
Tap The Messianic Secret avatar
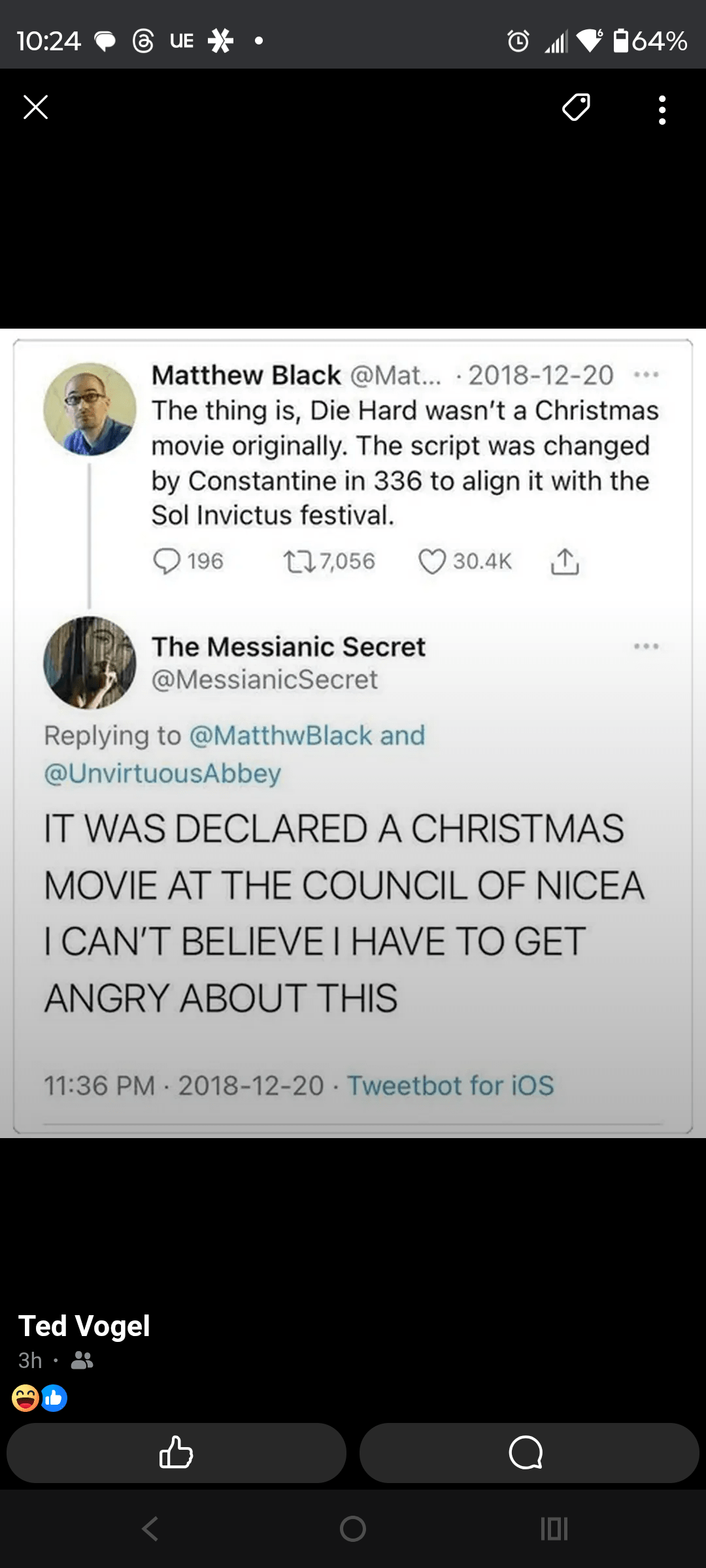tap(90, 662)
